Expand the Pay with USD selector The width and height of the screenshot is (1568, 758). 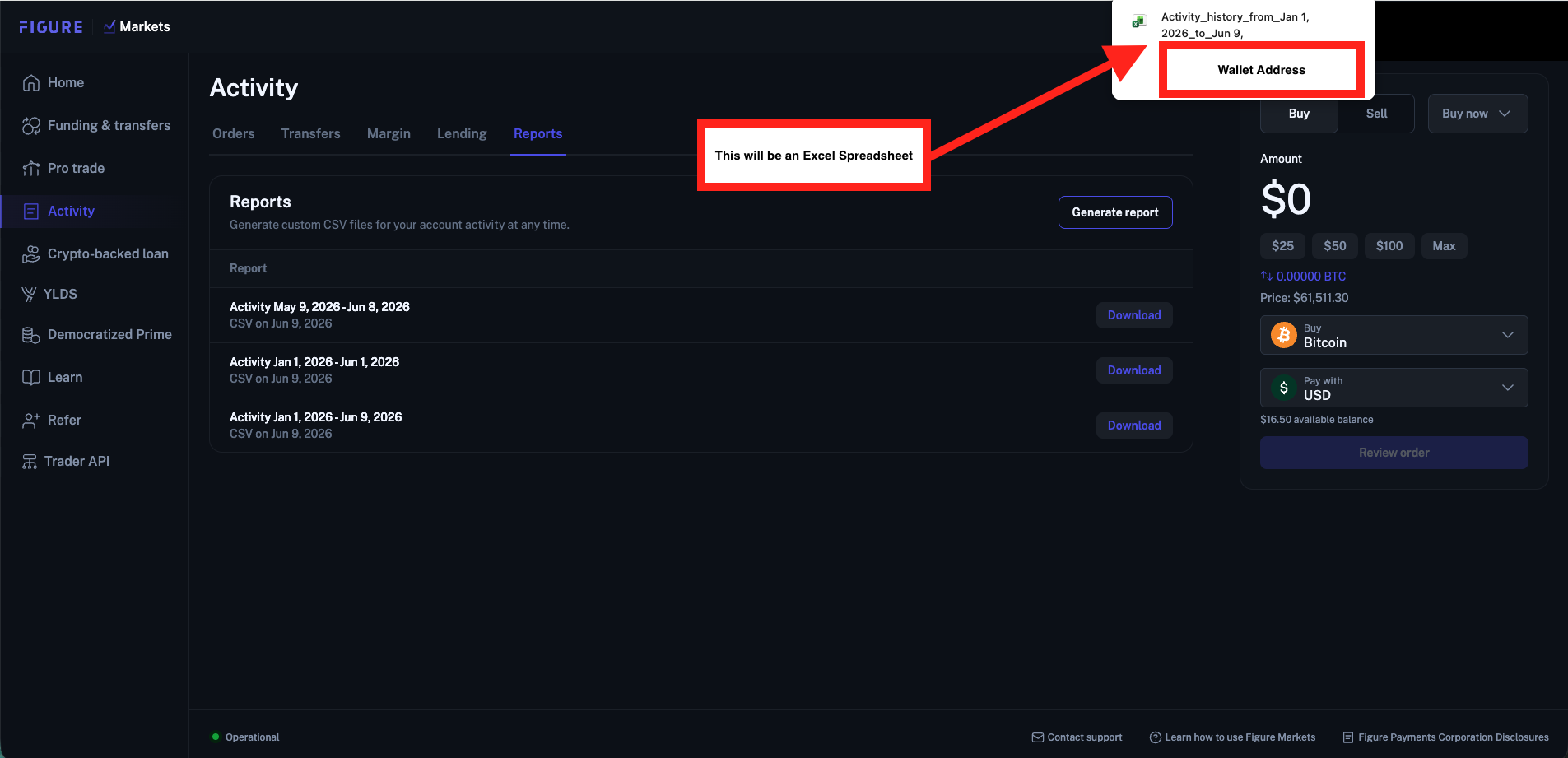(x=1394, y=388)
